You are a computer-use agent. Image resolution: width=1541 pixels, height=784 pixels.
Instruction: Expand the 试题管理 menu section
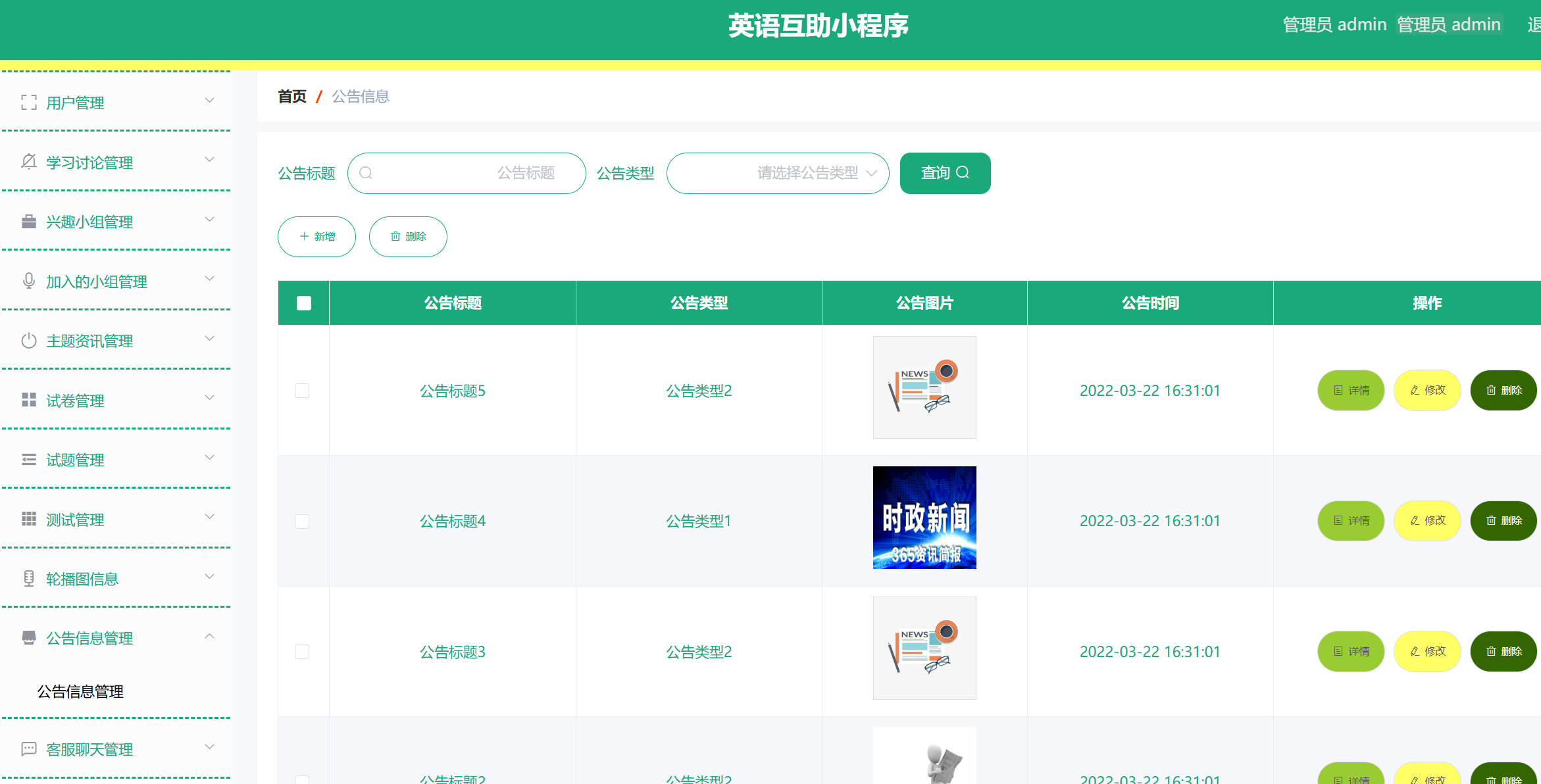point(210,456)
